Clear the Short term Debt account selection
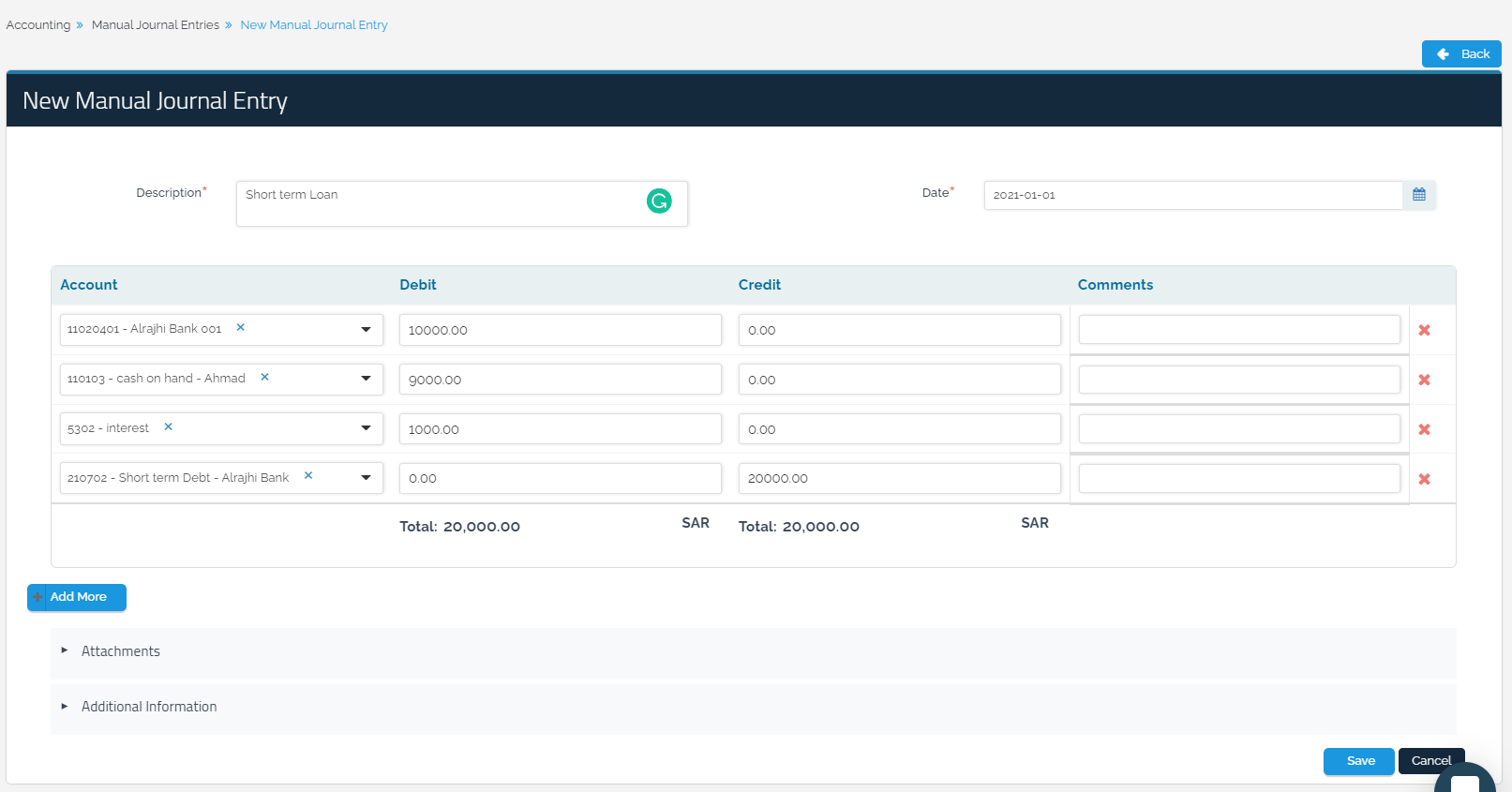The image size is (1512, 792). click(x=308, y=476)
